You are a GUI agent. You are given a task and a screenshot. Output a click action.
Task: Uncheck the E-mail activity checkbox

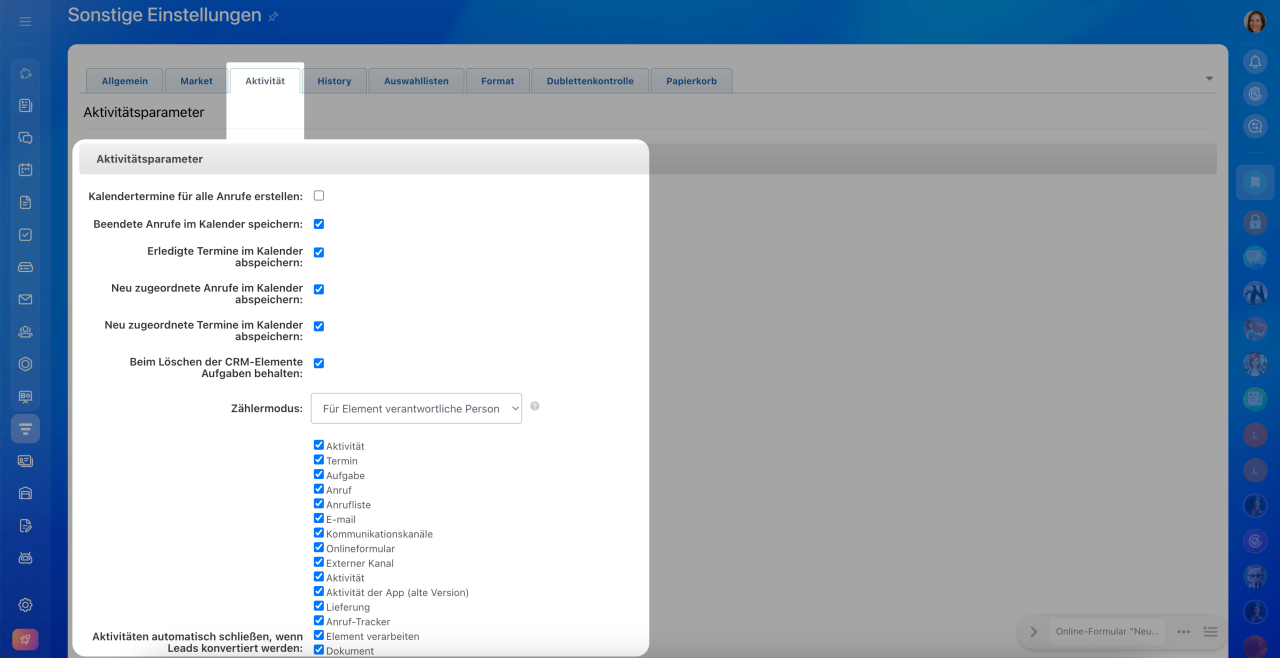tap(319, 518)
